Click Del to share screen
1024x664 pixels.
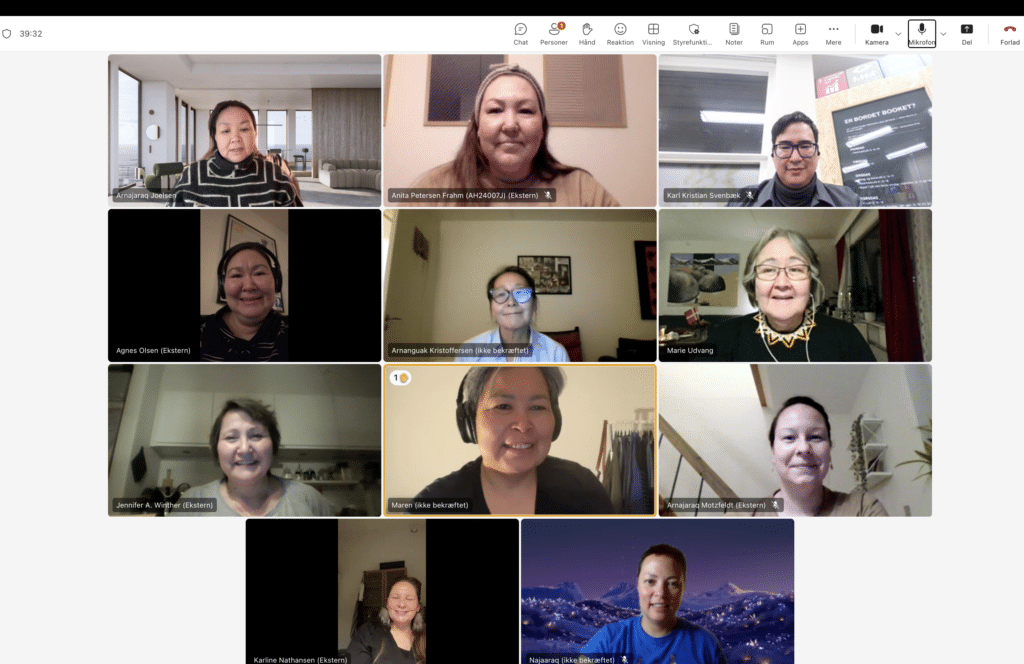click(x=966, y=33)
